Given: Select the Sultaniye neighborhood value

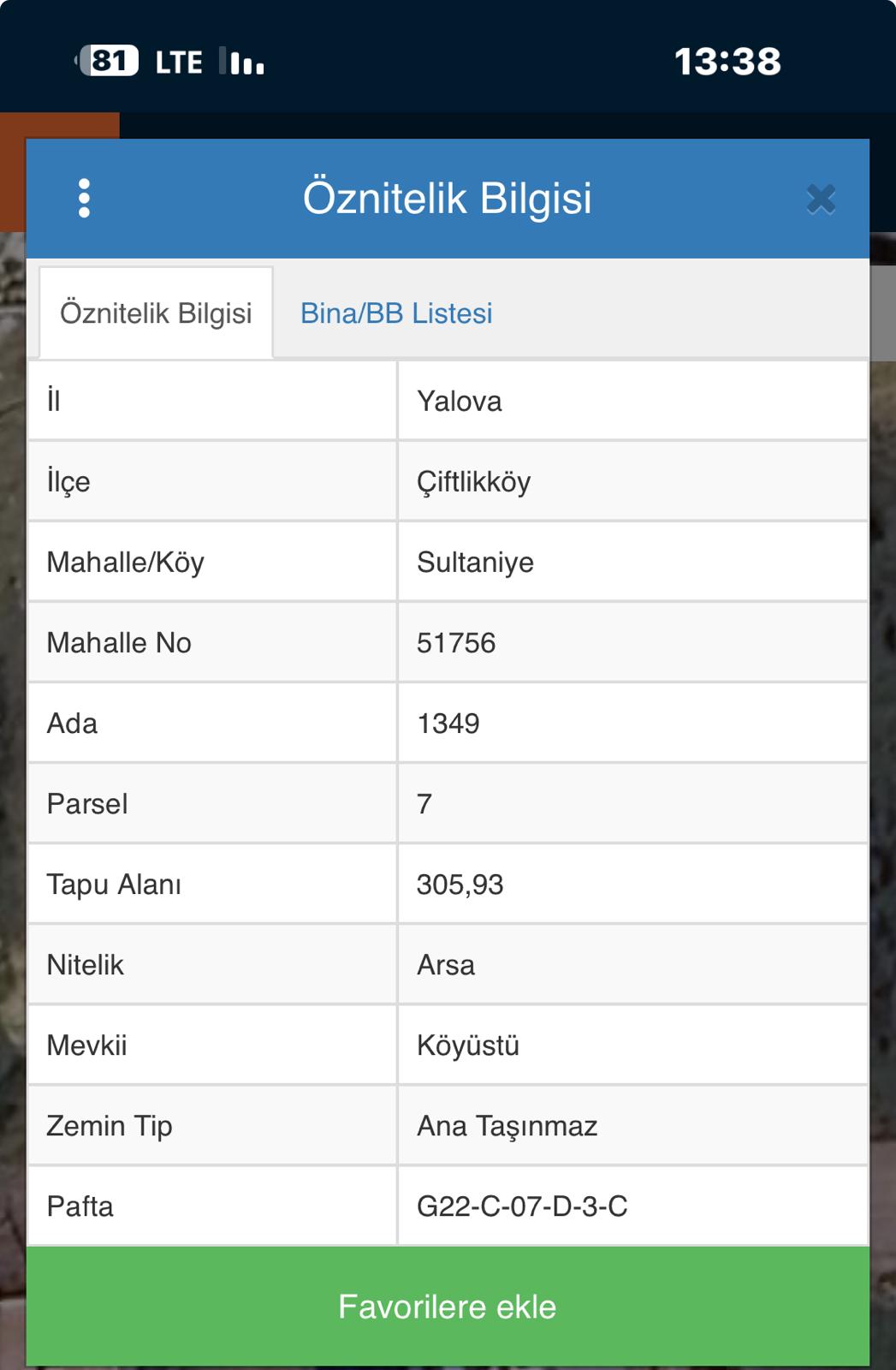Looking at the screenshot, I should [475, 563].
